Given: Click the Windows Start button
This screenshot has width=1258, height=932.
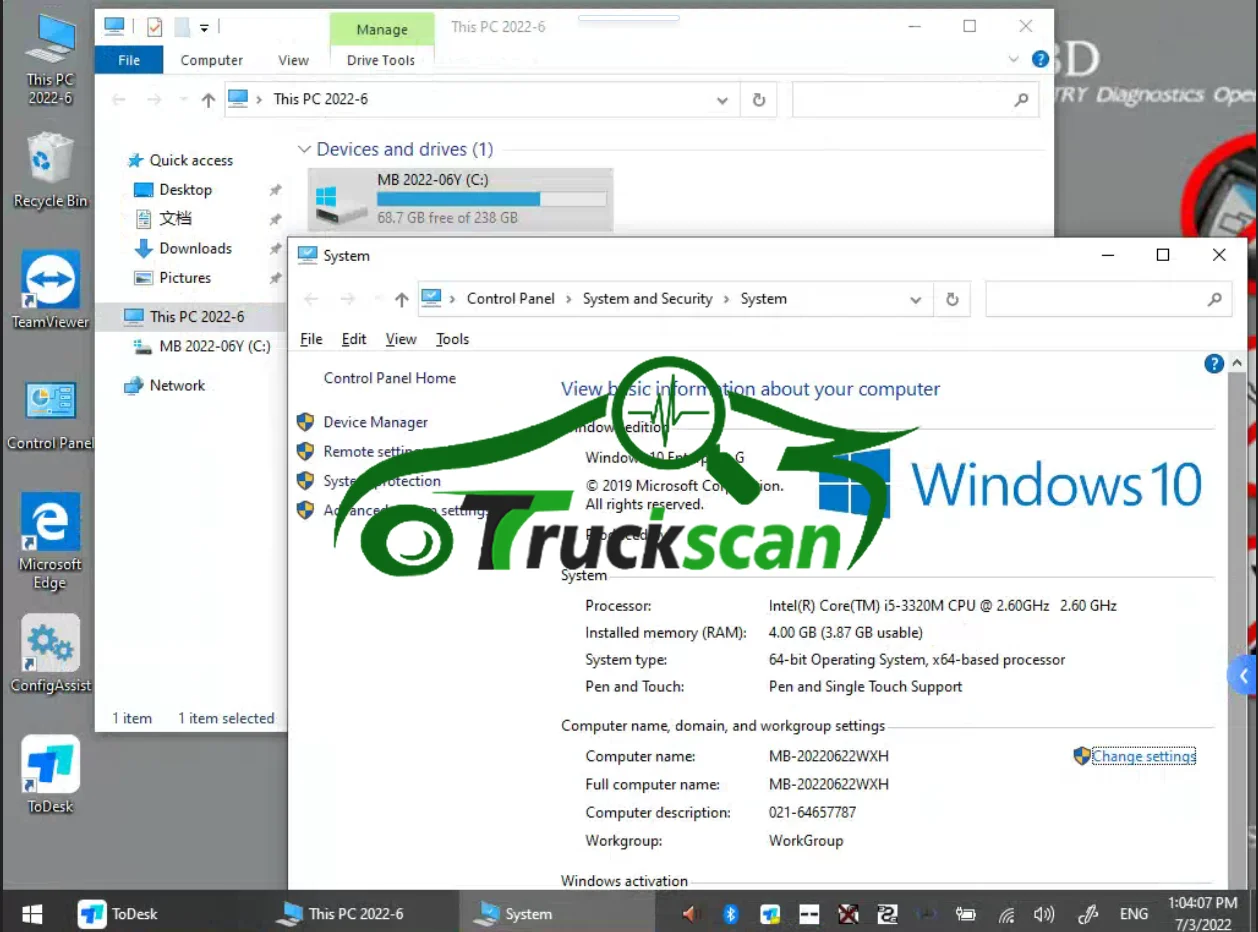Looking at the screenshot, I should (32, 913).
